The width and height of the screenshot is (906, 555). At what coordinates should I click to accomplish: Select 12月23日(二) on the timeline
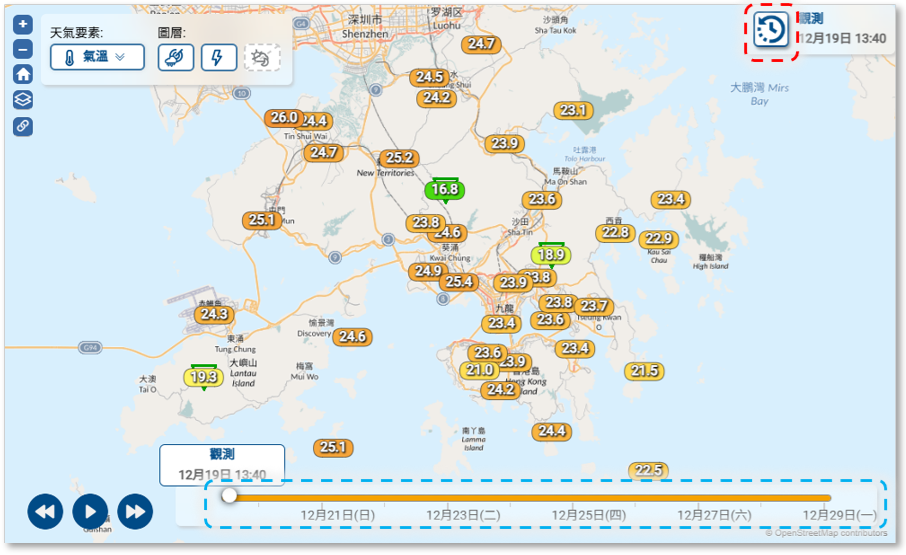[463, 514]
